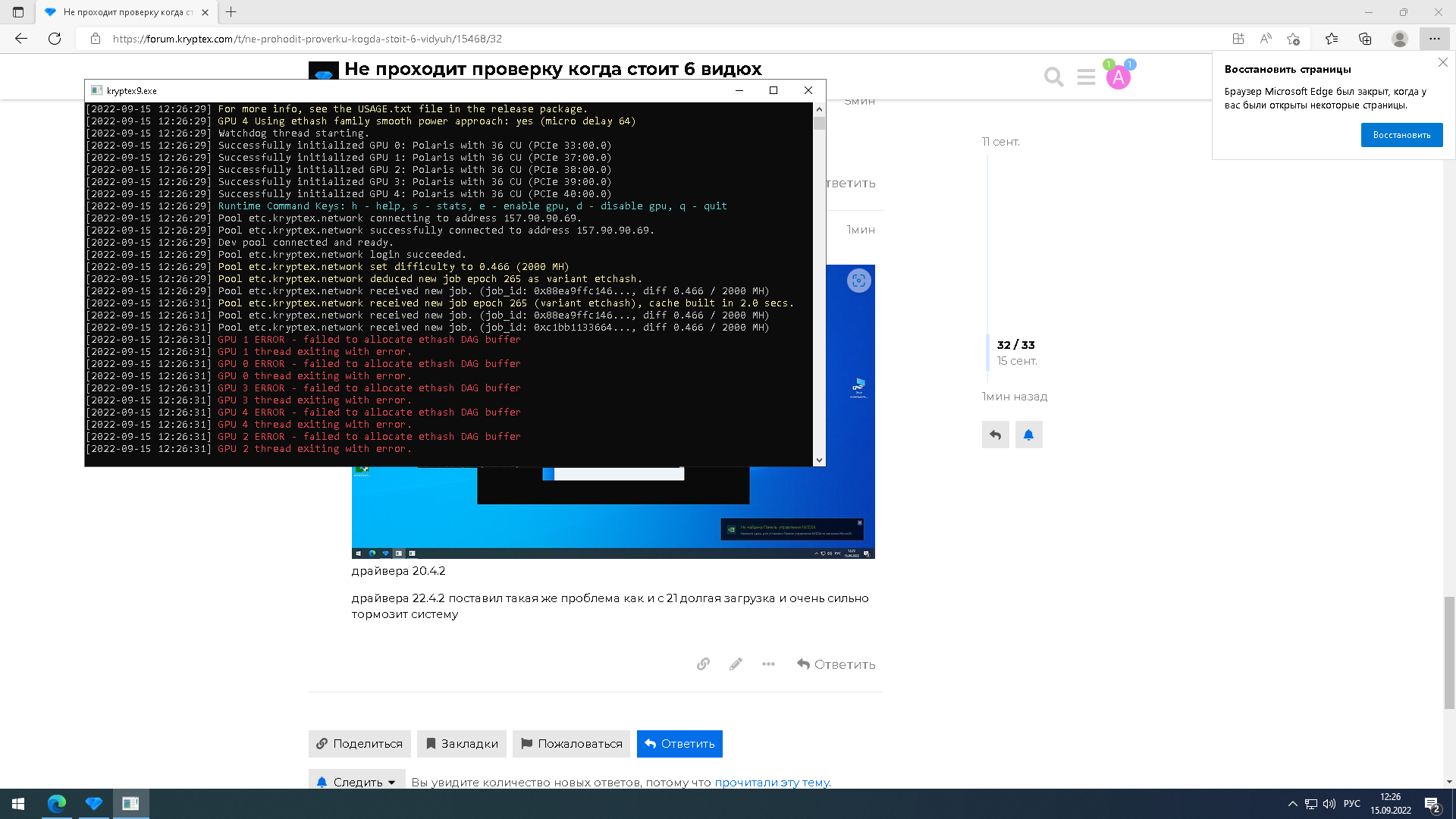1456x819 pixels.
Task: Click the timeline notification bell button
Action: click(x=1028, y=435)
